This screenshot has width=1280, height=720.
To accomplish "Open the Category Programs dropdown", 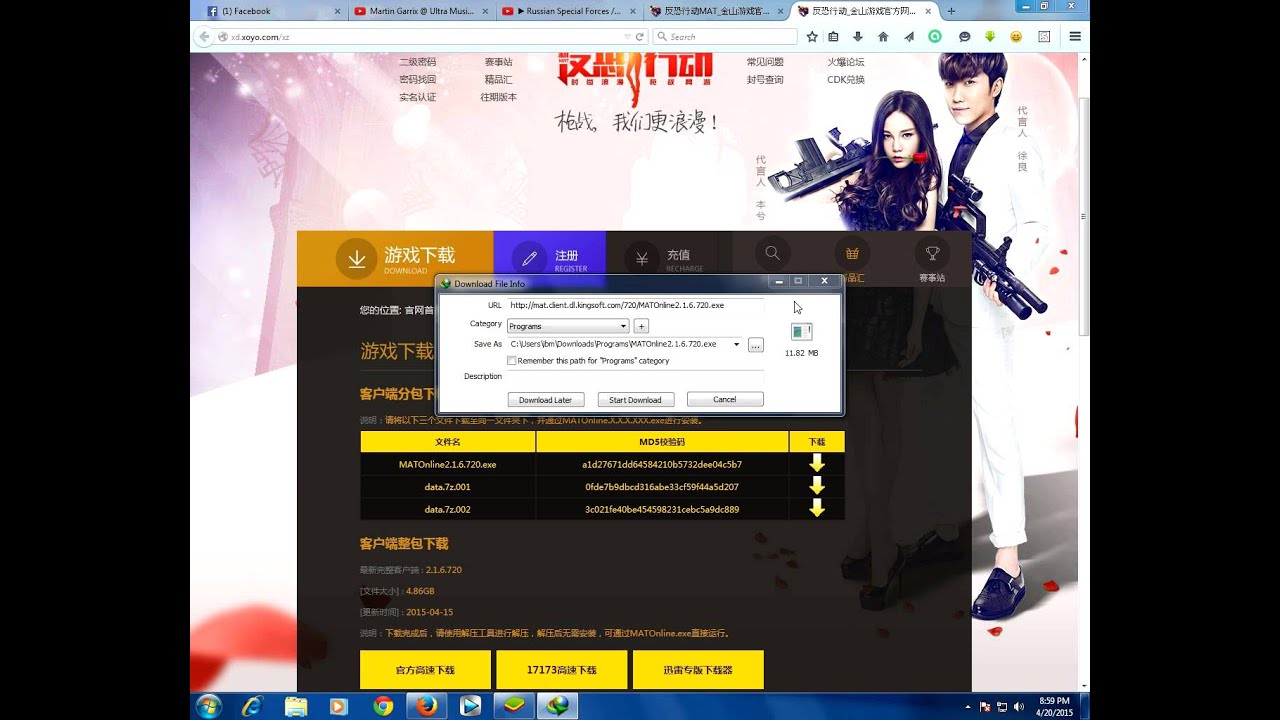I will pos(568,326).
